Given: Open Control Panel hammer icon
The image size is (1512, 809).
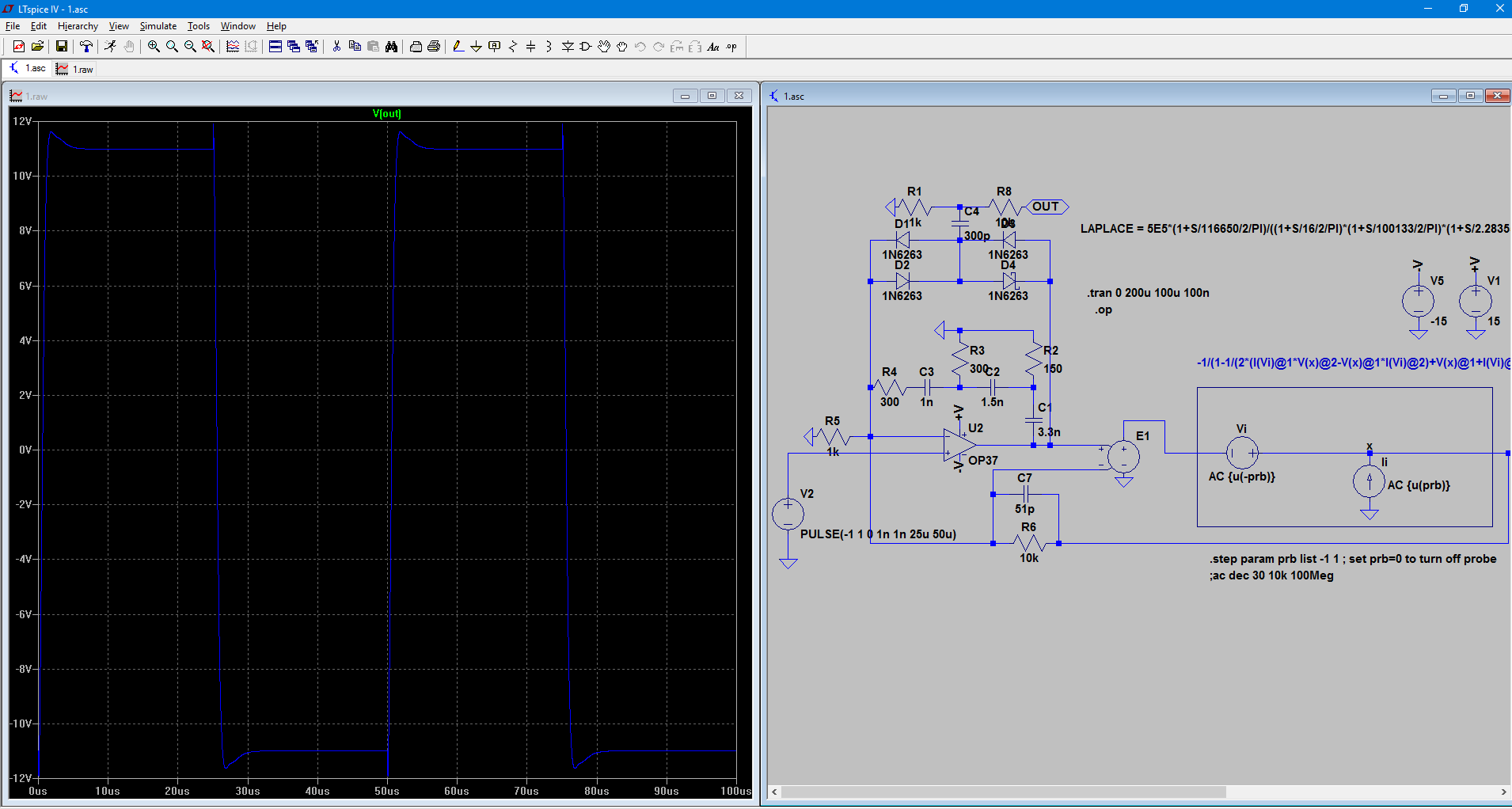Looking at the screenshot, I should [x=86, y=47].
